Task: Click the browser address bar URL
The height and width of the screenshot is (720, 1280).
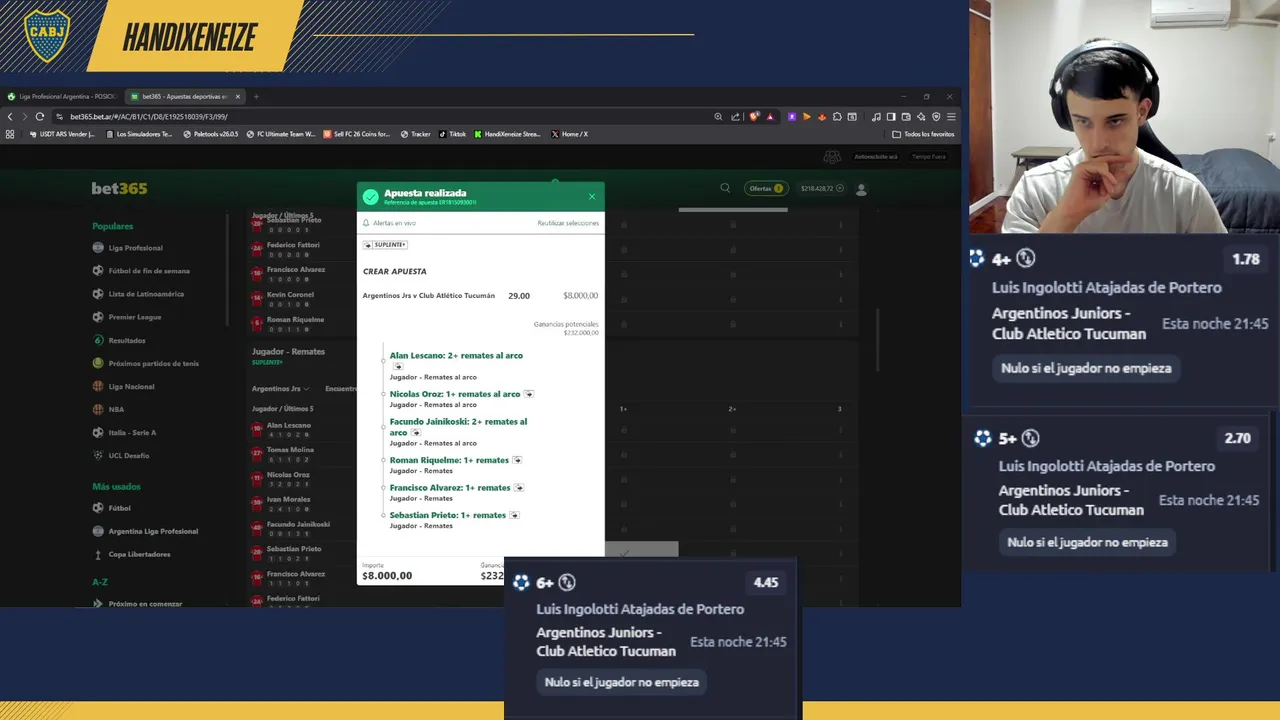Action: (x=149, y=116)
